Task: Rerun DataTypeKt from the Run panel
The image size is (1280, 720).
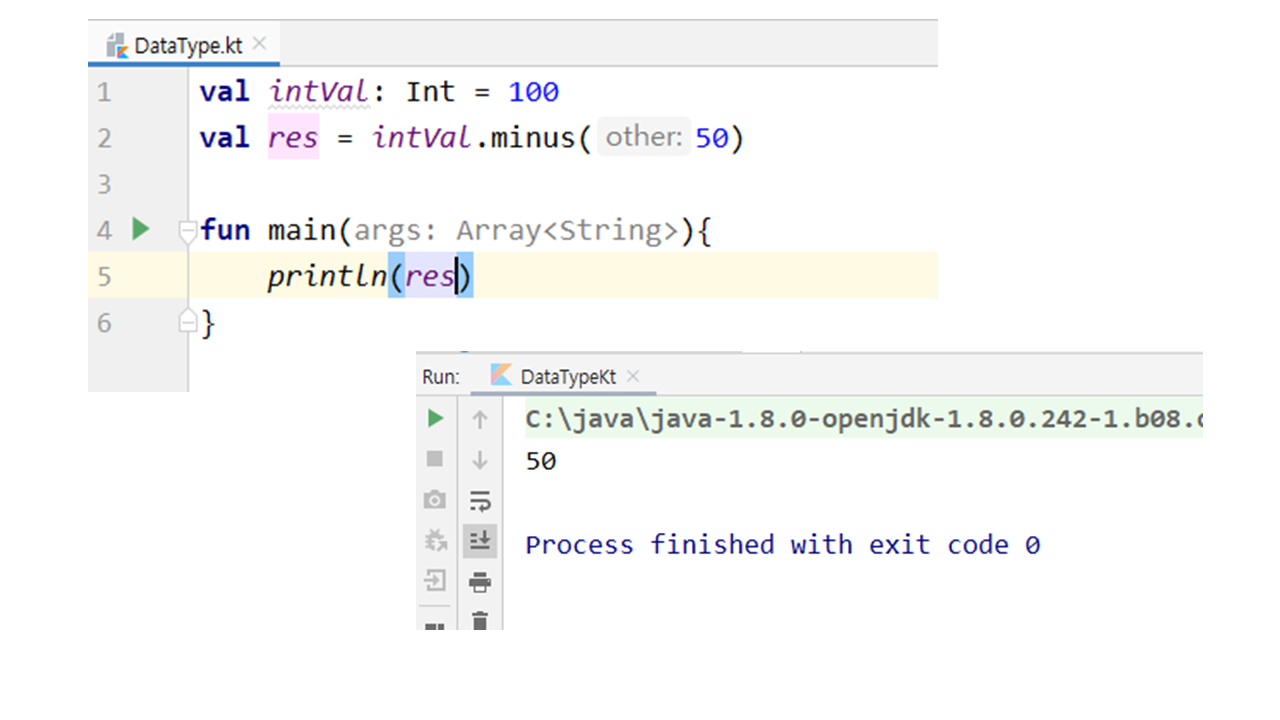Action: [x=435, y=418]
